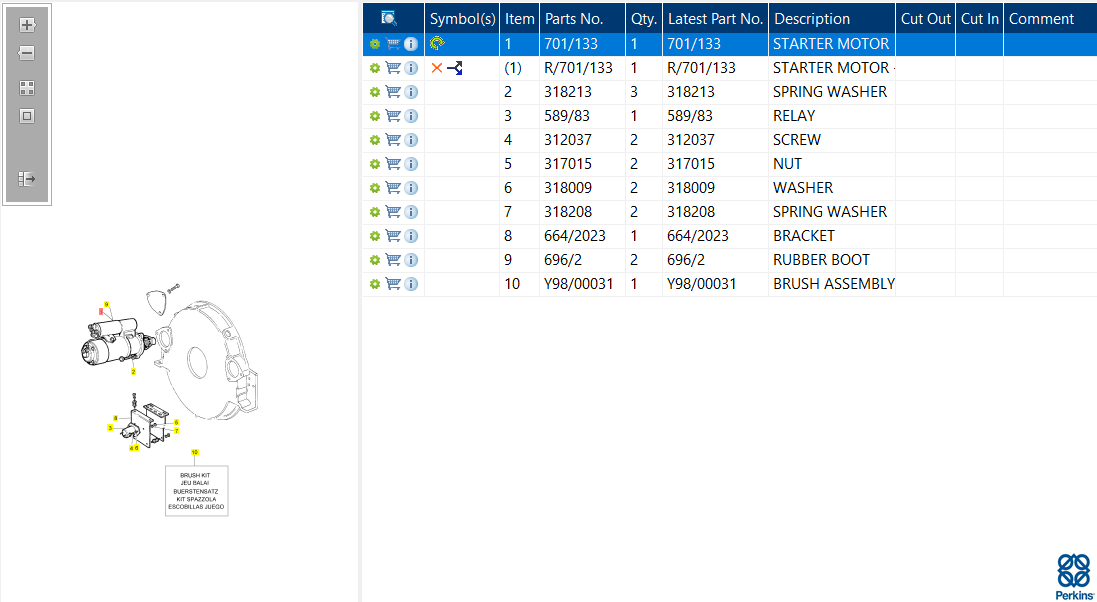Sort by the Description column header
The image size is (1097, 602).
click(812, 19)
